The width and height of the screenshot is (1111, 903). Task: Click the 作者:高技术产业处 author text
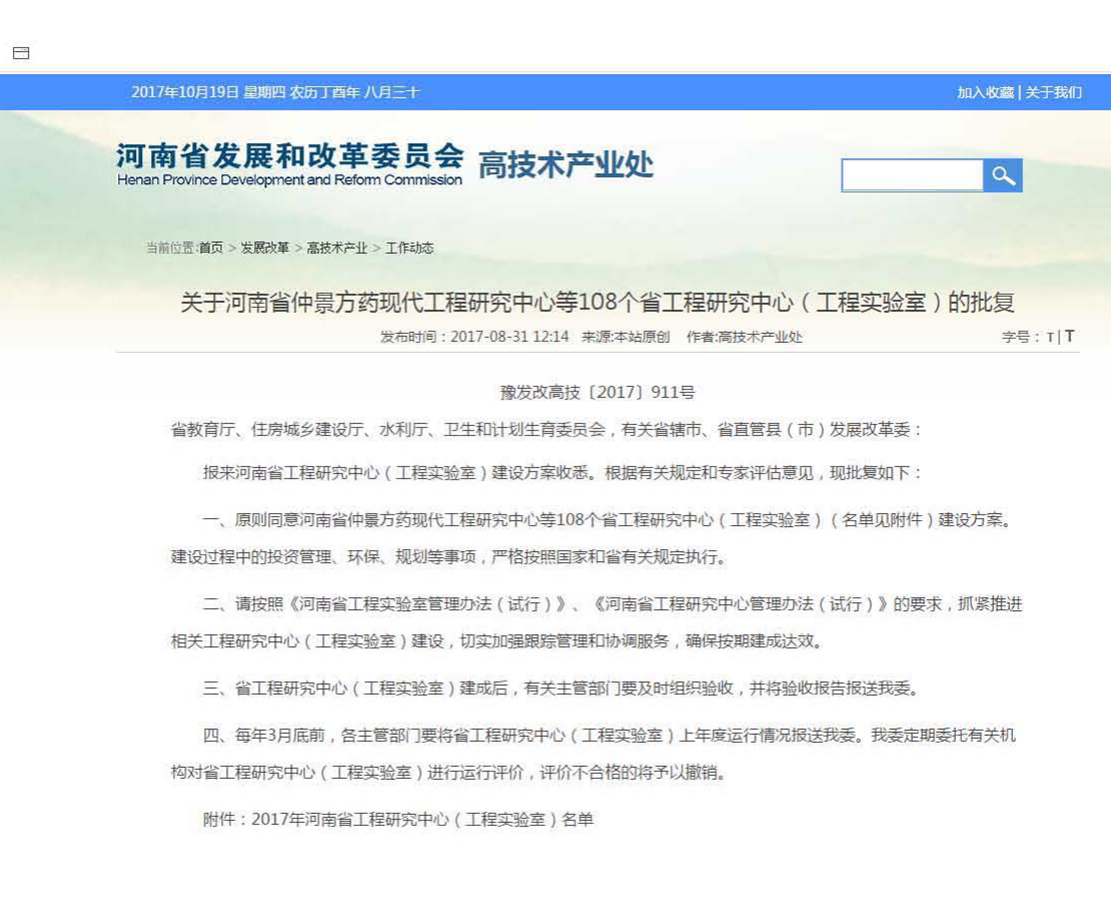tap(744, 337)
